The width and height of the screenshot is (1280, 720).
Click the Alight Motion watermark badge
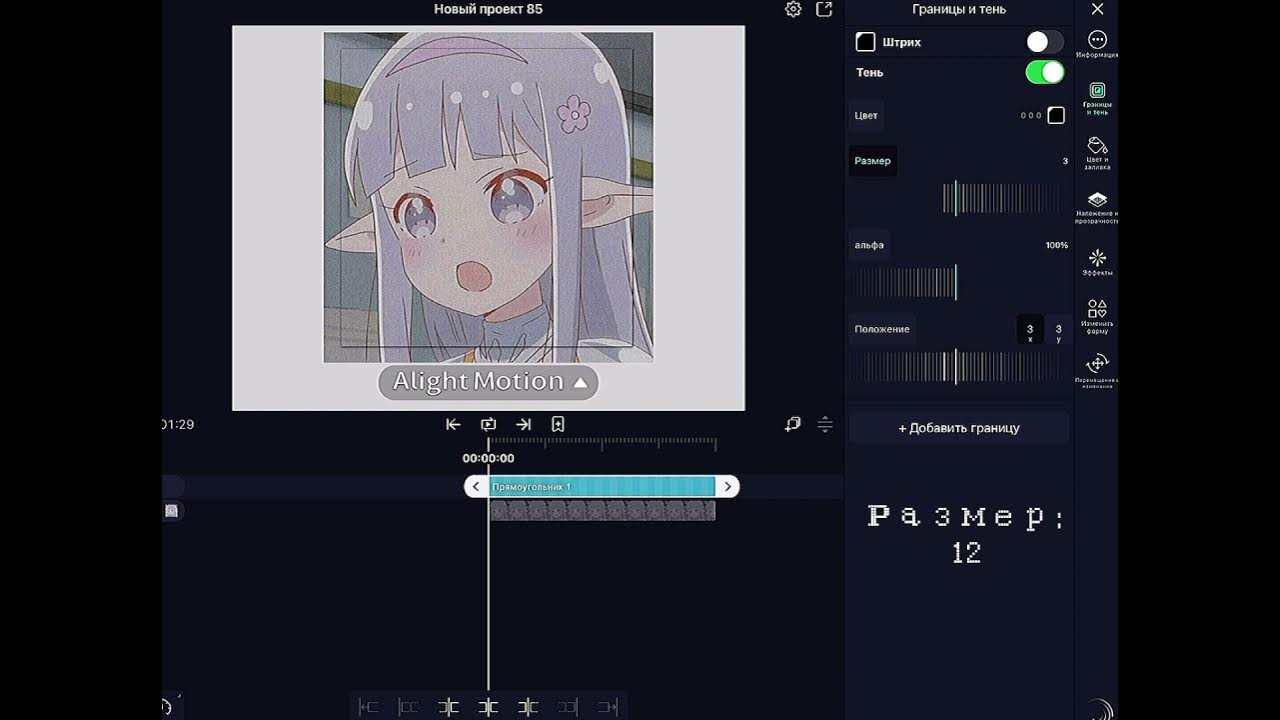click(489, 382)
